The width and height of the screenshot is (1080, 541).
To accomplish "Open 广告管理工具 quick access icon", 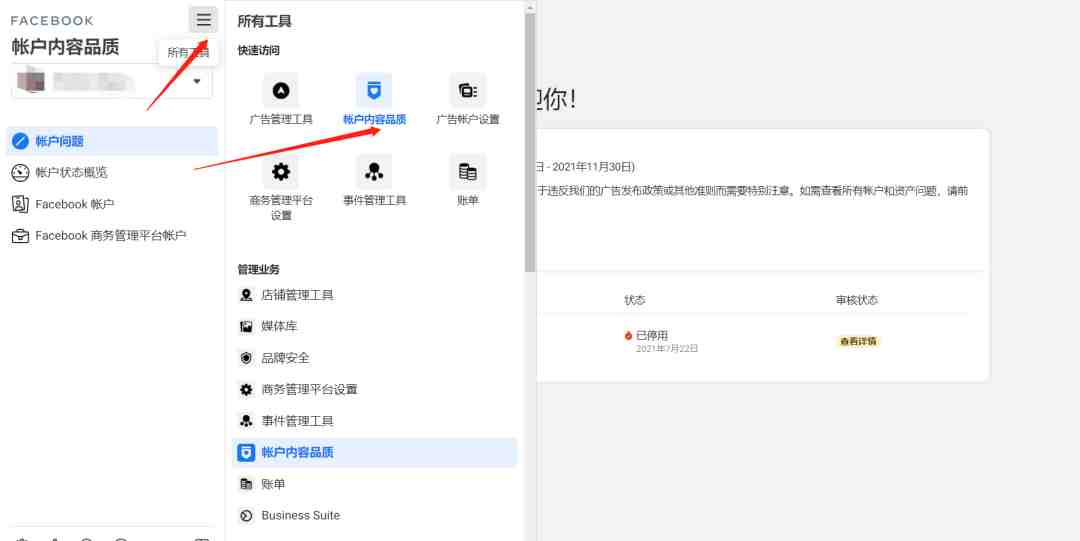I will coord(280,90).
